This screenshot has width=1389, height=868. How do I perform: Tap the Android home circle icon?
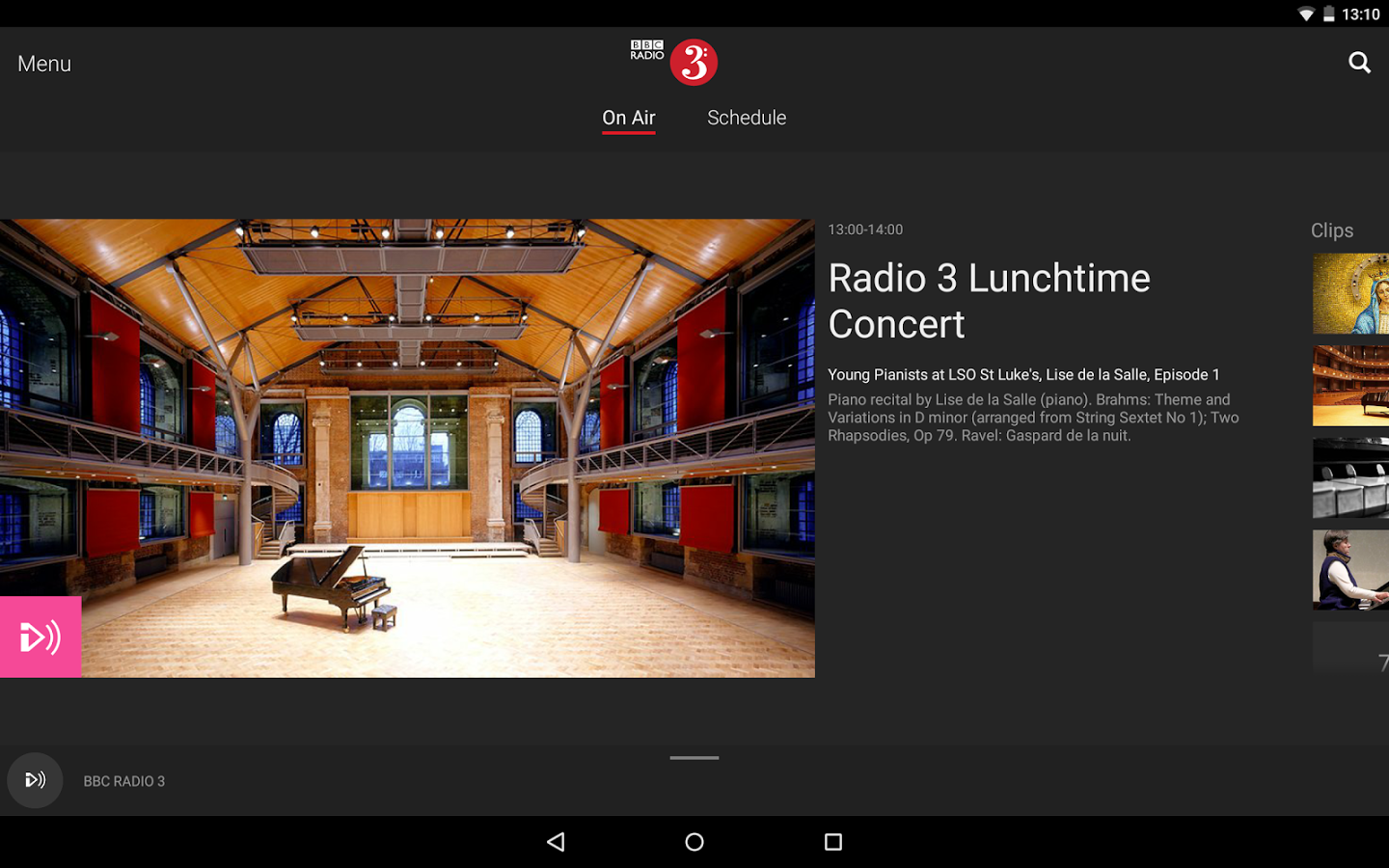point(694,841)
